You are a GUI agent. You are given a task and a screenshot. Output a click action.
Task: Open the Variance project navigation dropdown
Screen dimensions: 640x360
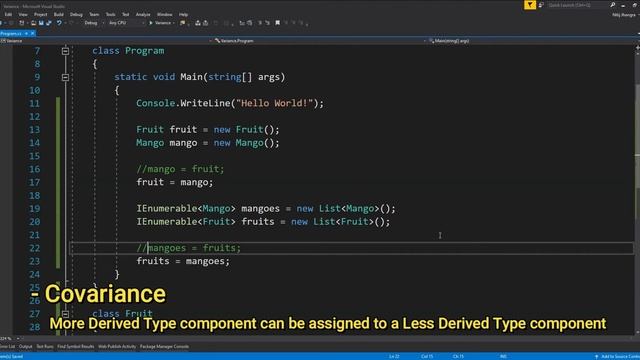click(x=106, y=41)
